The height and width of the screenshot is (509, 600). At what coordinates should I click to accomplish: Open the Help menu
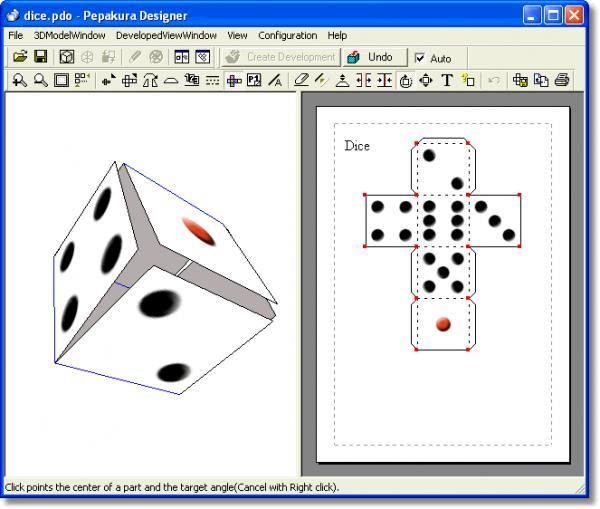[337, 35]
